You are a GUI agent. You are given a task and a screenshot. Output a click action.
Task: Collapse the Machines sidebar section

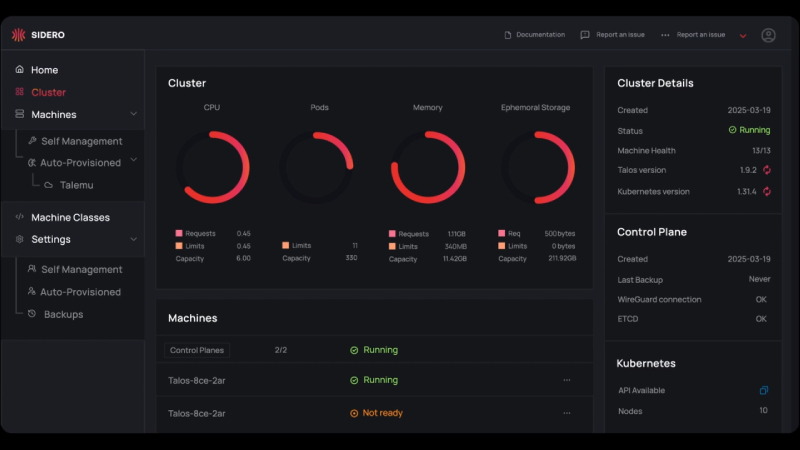(133, 114)
